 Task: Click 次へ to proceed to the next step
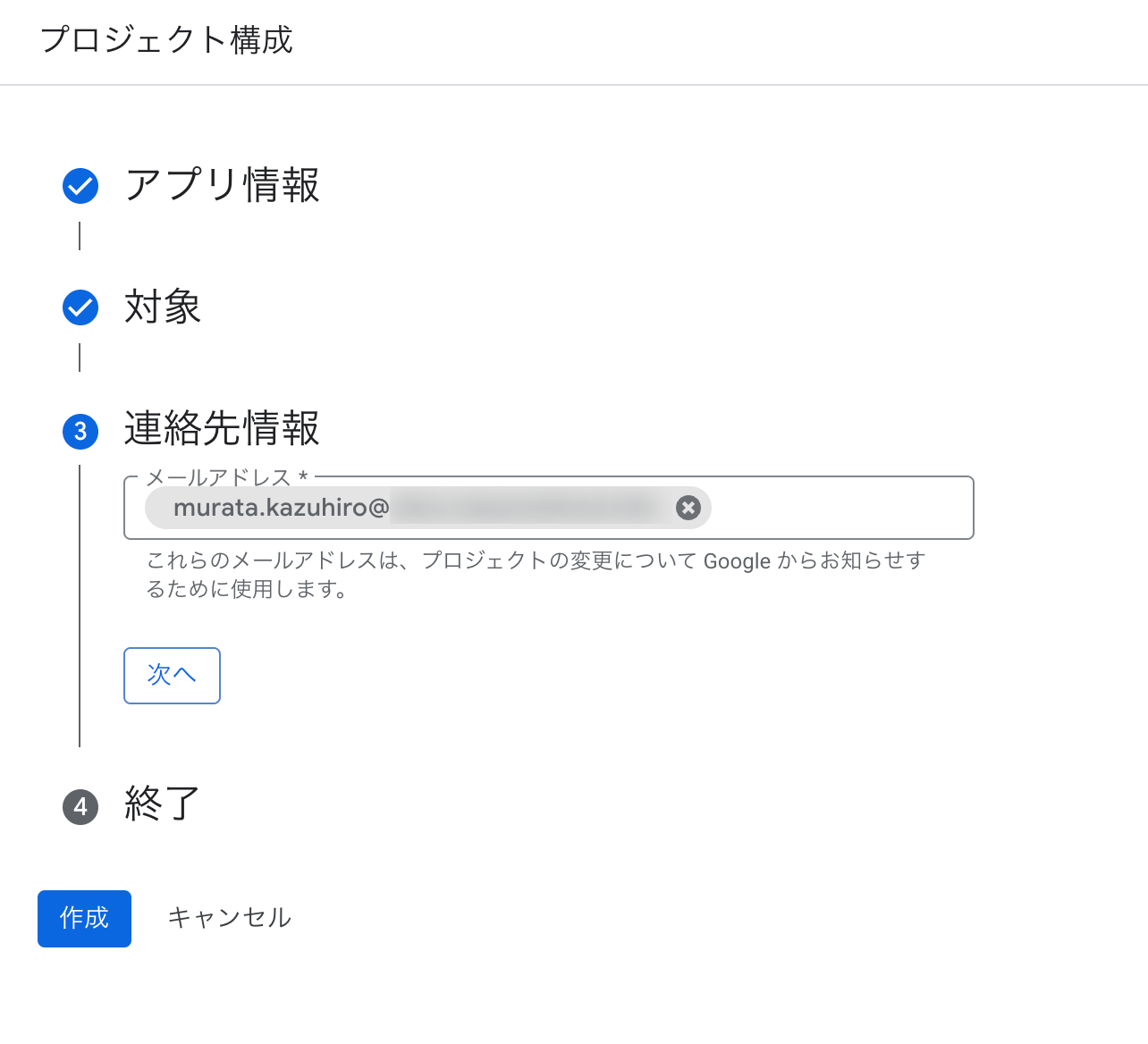click(172, 676)
